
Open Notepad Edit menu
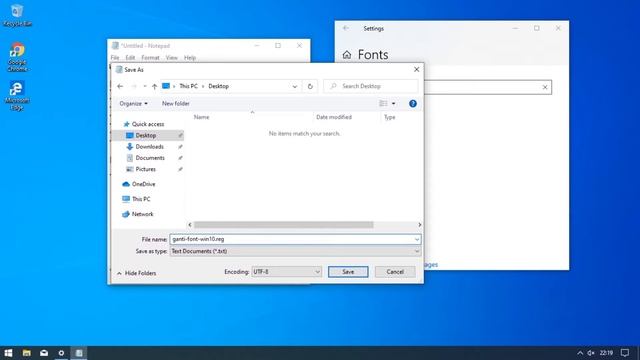[130, 58]
